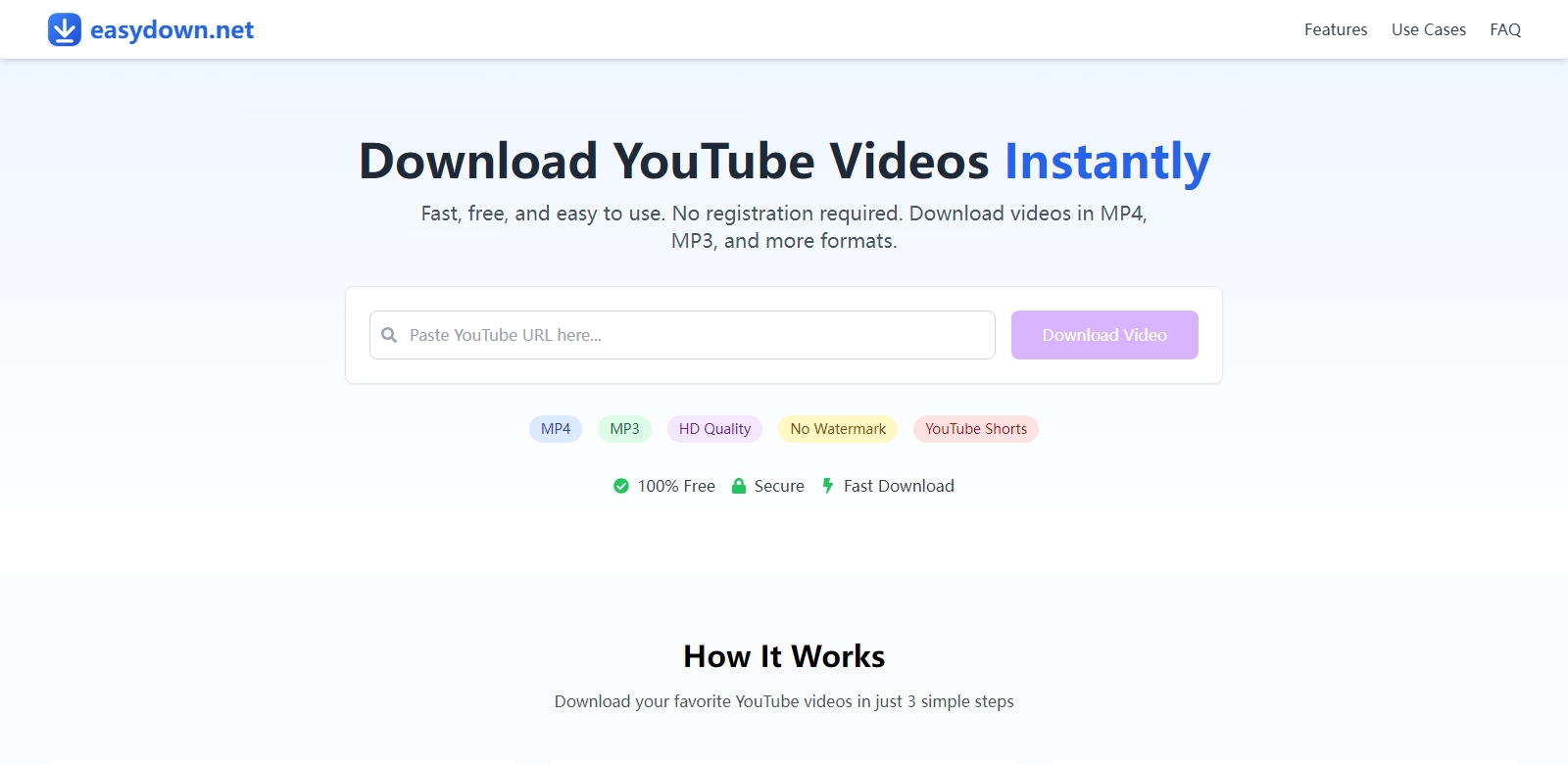Select the MP3 format tag
This screenshot has height=764, width=1568.
coord(624,429)
